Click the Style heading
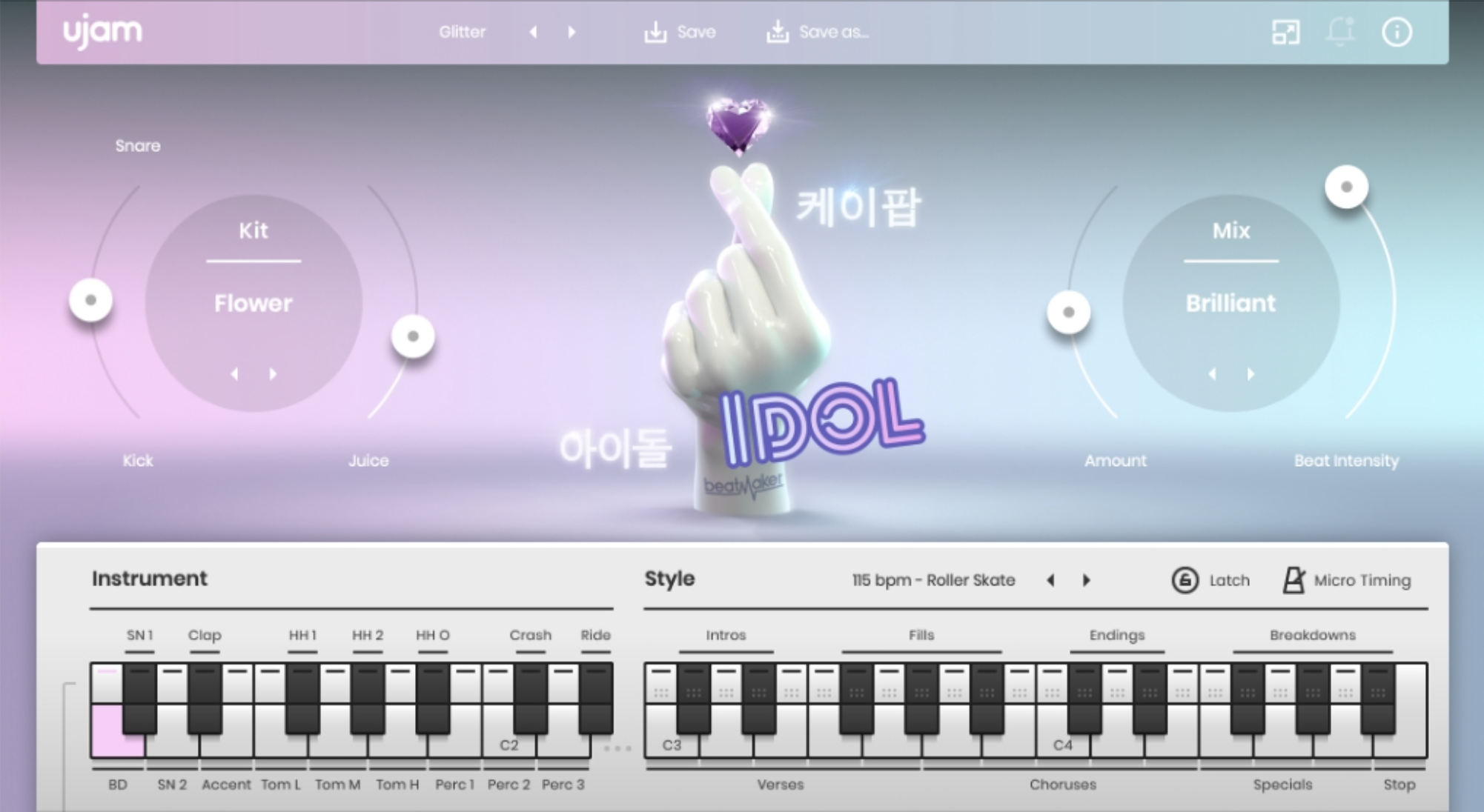Screen dimensions: 1484x812 coord(669,579)
